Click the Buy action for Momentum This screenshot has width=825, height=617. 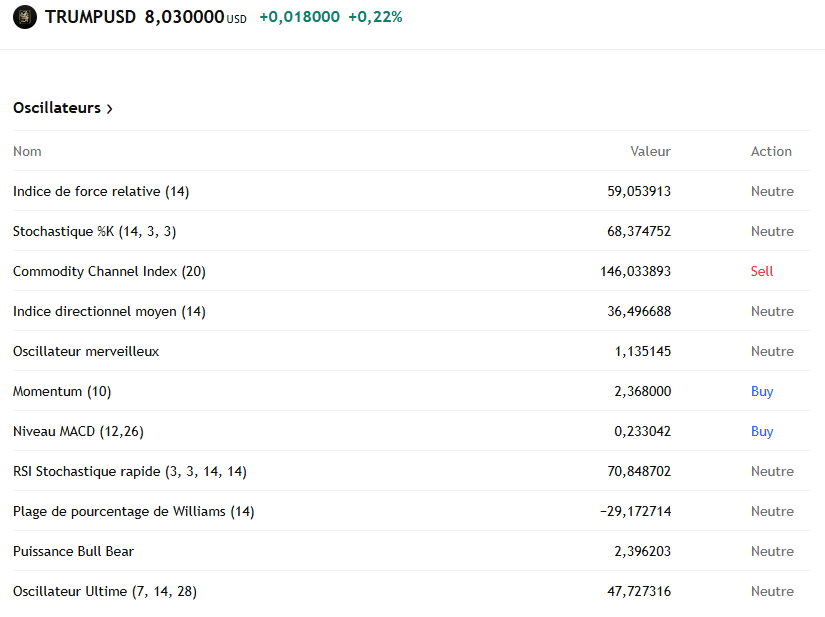(x=762, y=391)
